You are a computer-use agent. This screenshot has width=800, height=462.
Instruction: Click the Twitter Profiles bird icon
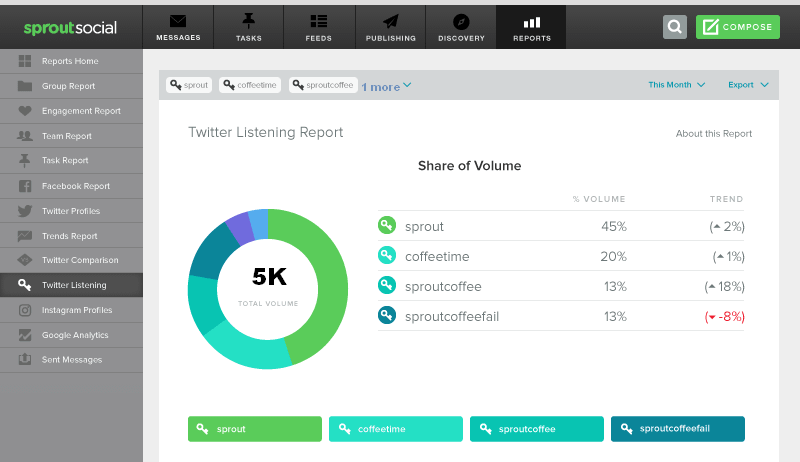[24, 211]
